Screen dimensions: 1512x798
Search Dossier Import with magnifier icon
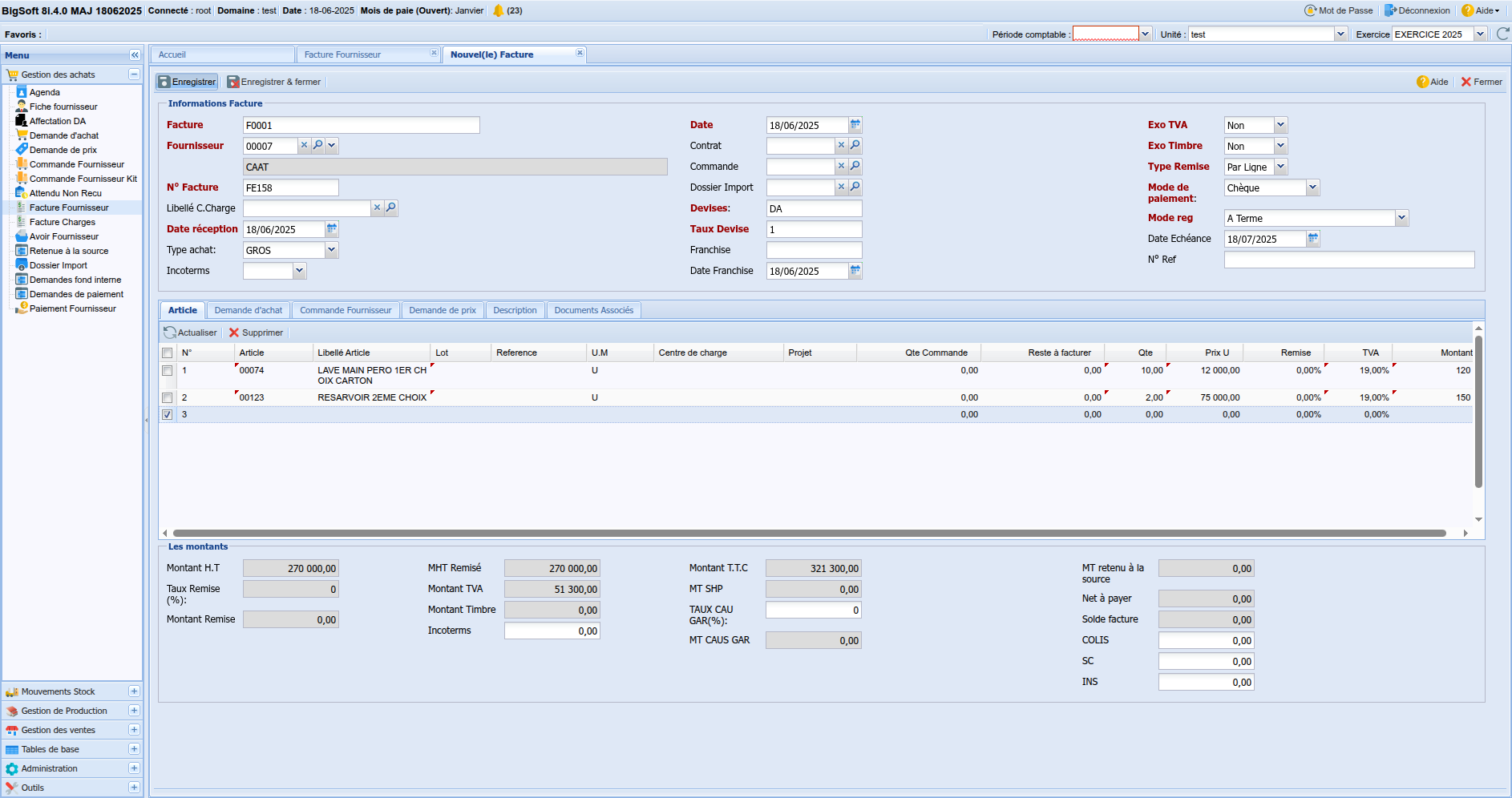click(x=855, y=187)
